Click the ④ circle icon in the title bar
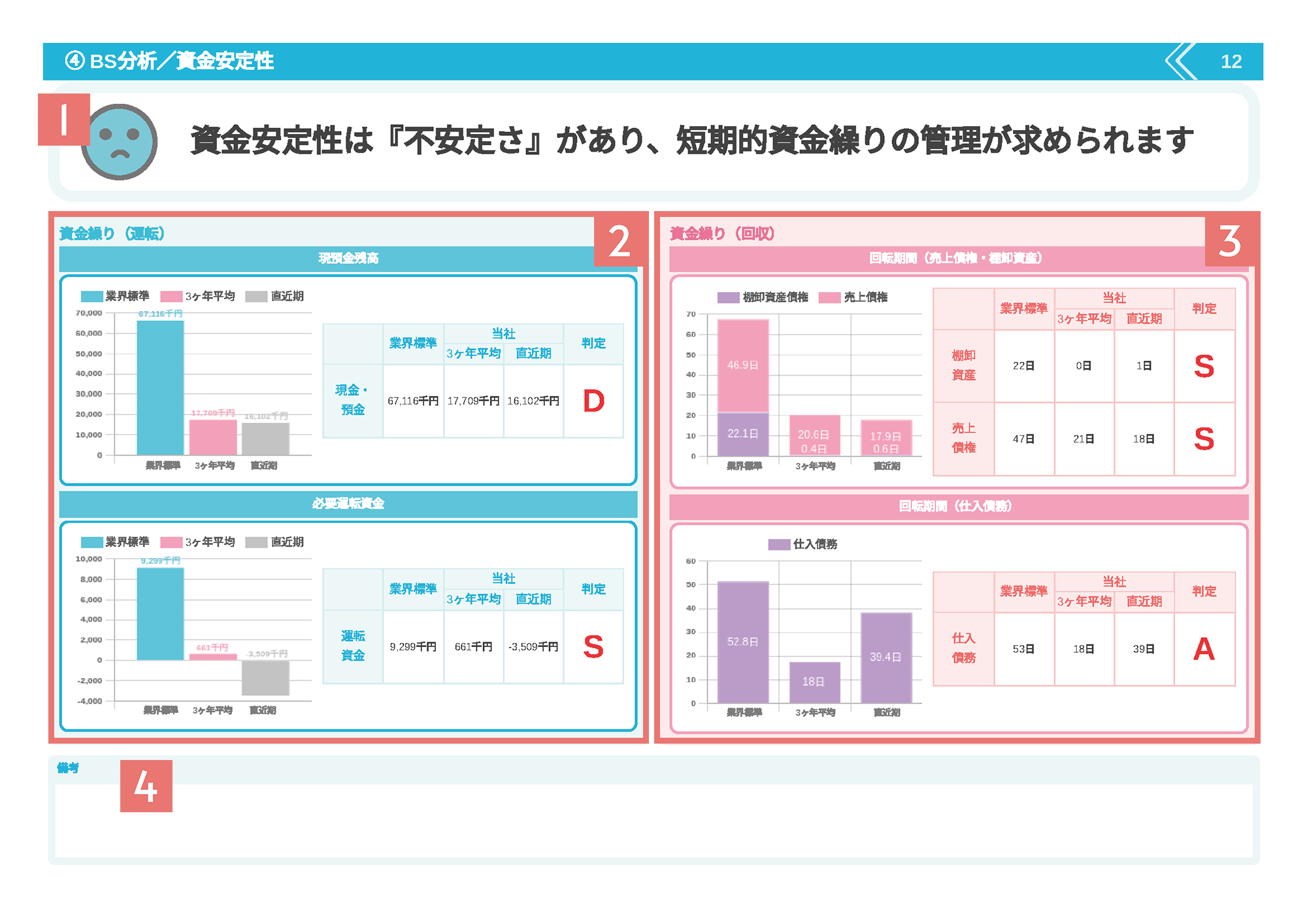Image resolution: width=1307 pixels, height=924 pixels. click(74, 62)
